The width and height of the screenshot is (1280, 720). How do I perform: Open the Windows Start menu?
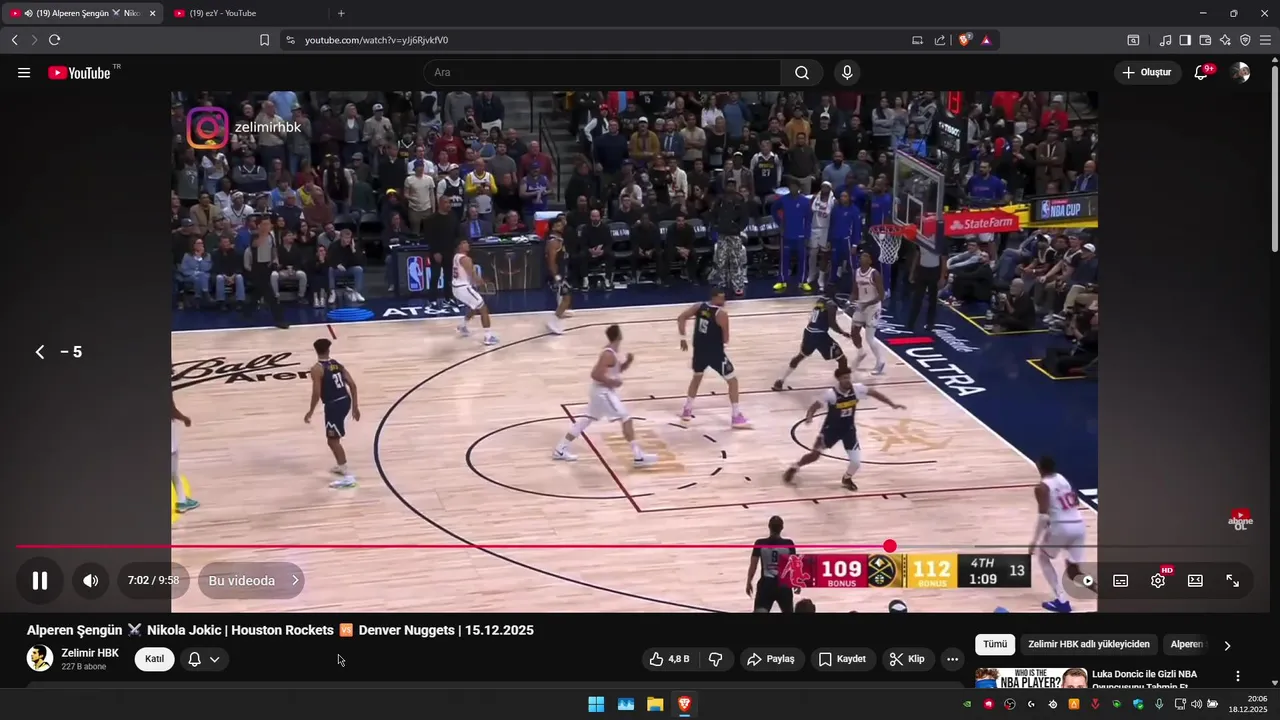pos(596,704)
